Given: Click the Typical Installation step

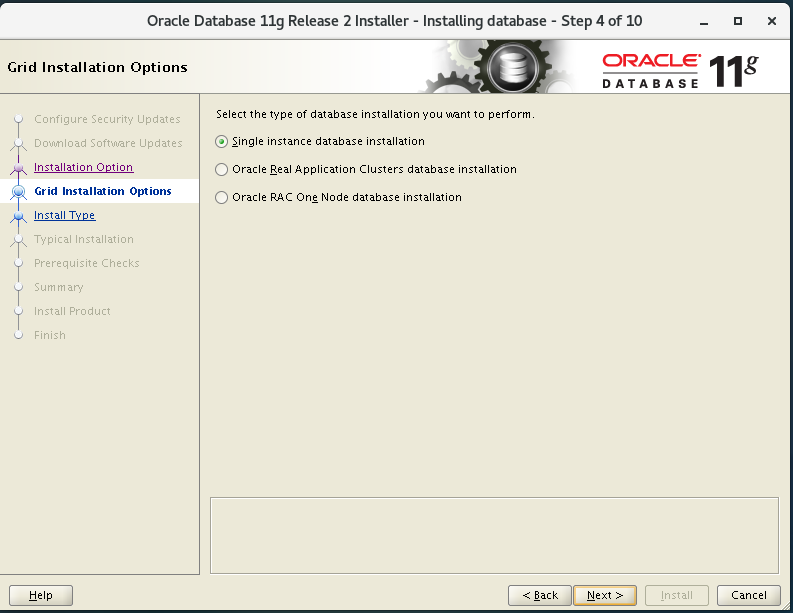Looking at the screenshot, I should tap(84, 239).
